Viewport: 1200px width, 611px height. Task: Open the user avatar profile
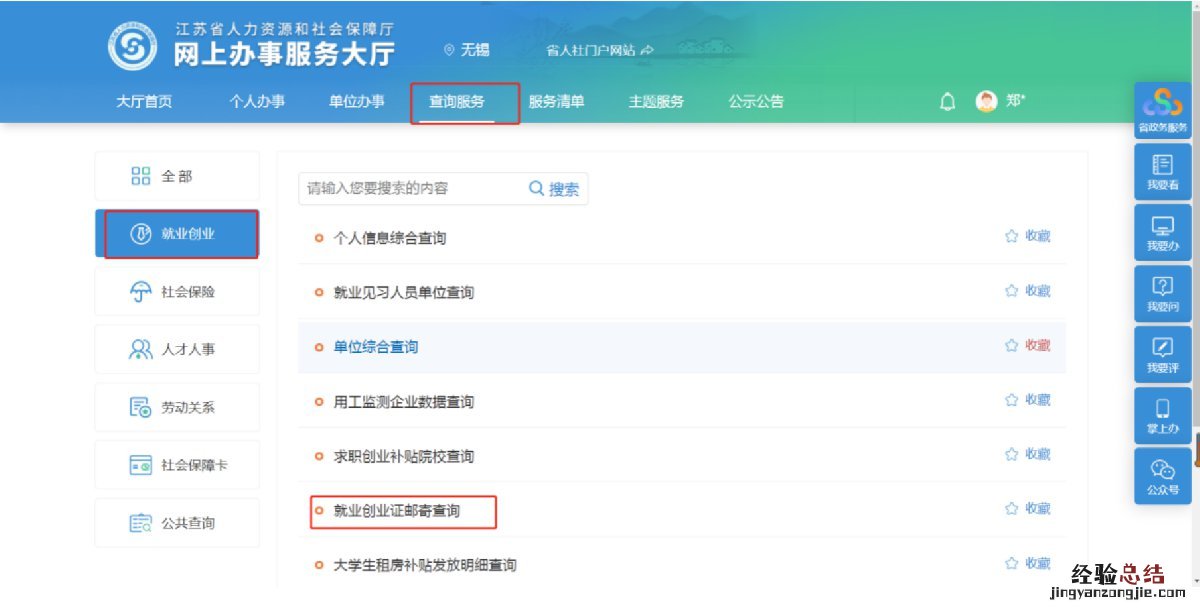click(987, 101)
